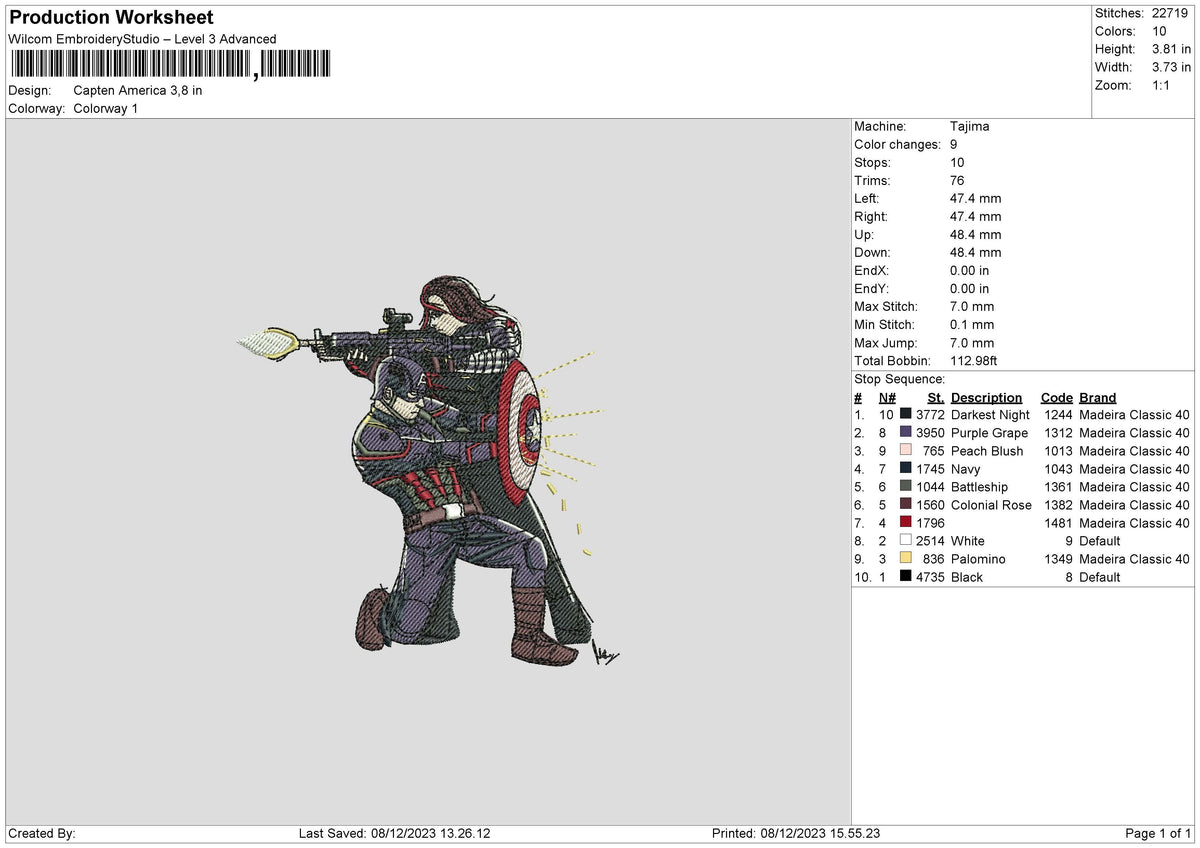The height and width of the screenshot is (848, 1200).
Task: Click the Max Stitch value '7.0 mm'
Action: [x=972, y=306]
